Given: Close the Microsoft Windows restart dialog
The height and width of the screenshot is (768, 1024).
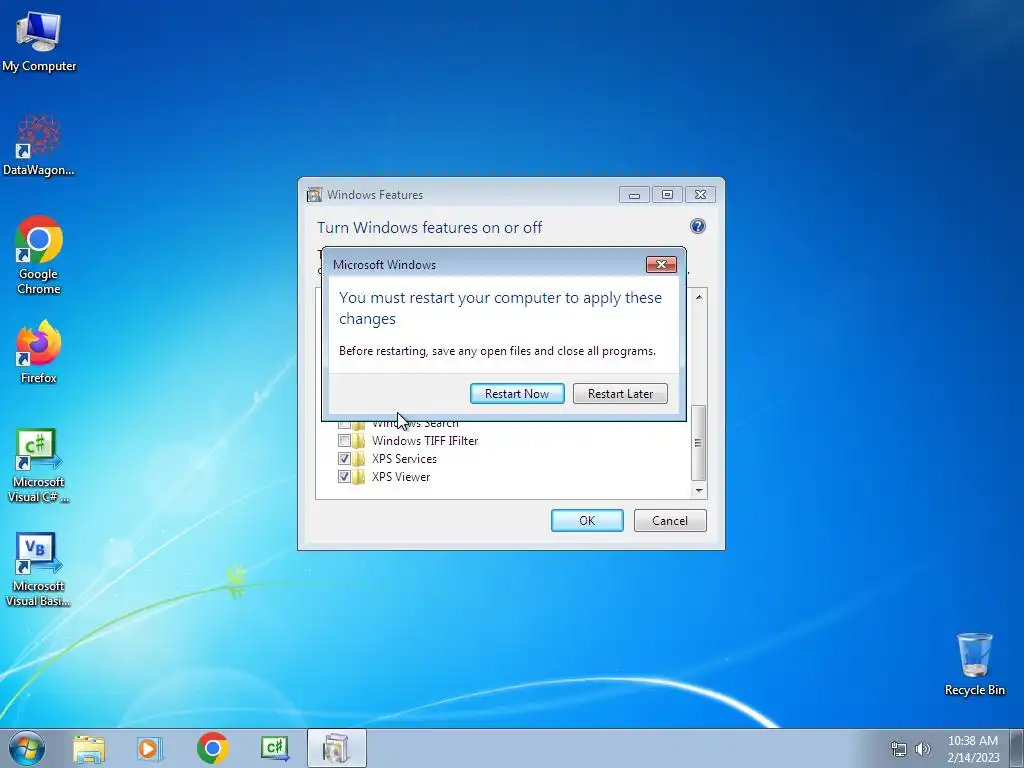Looking at the screenshot, I should [661, 264].
